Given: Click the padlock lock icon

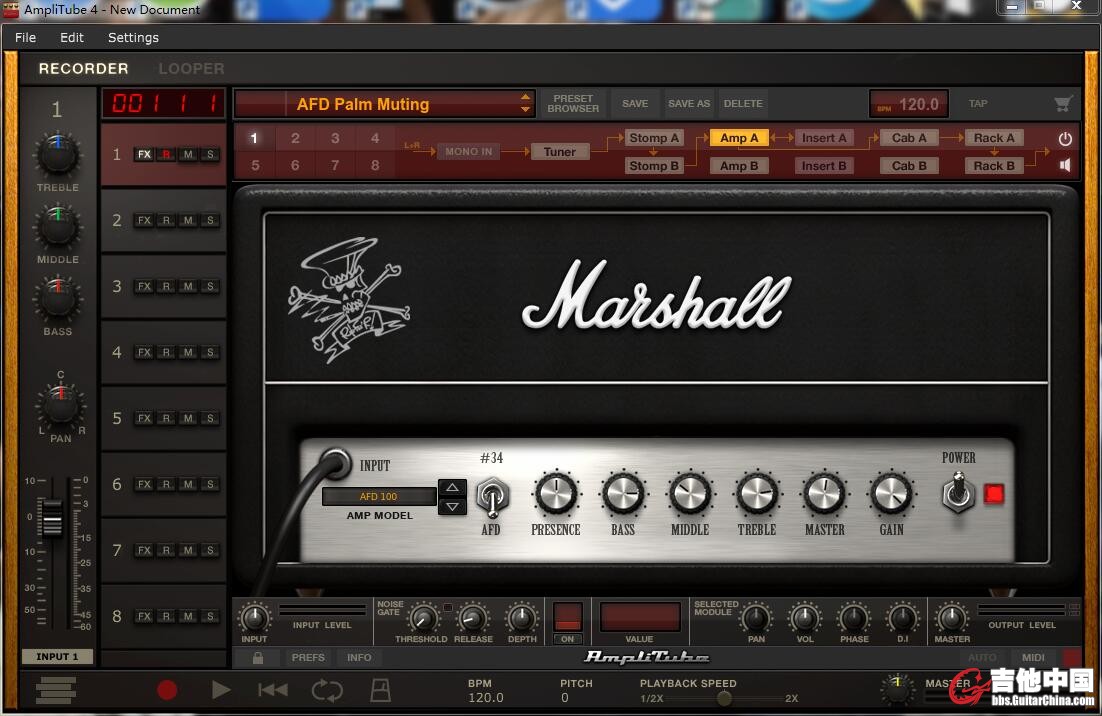Looking at the screenshot, I should click(258, 657).
